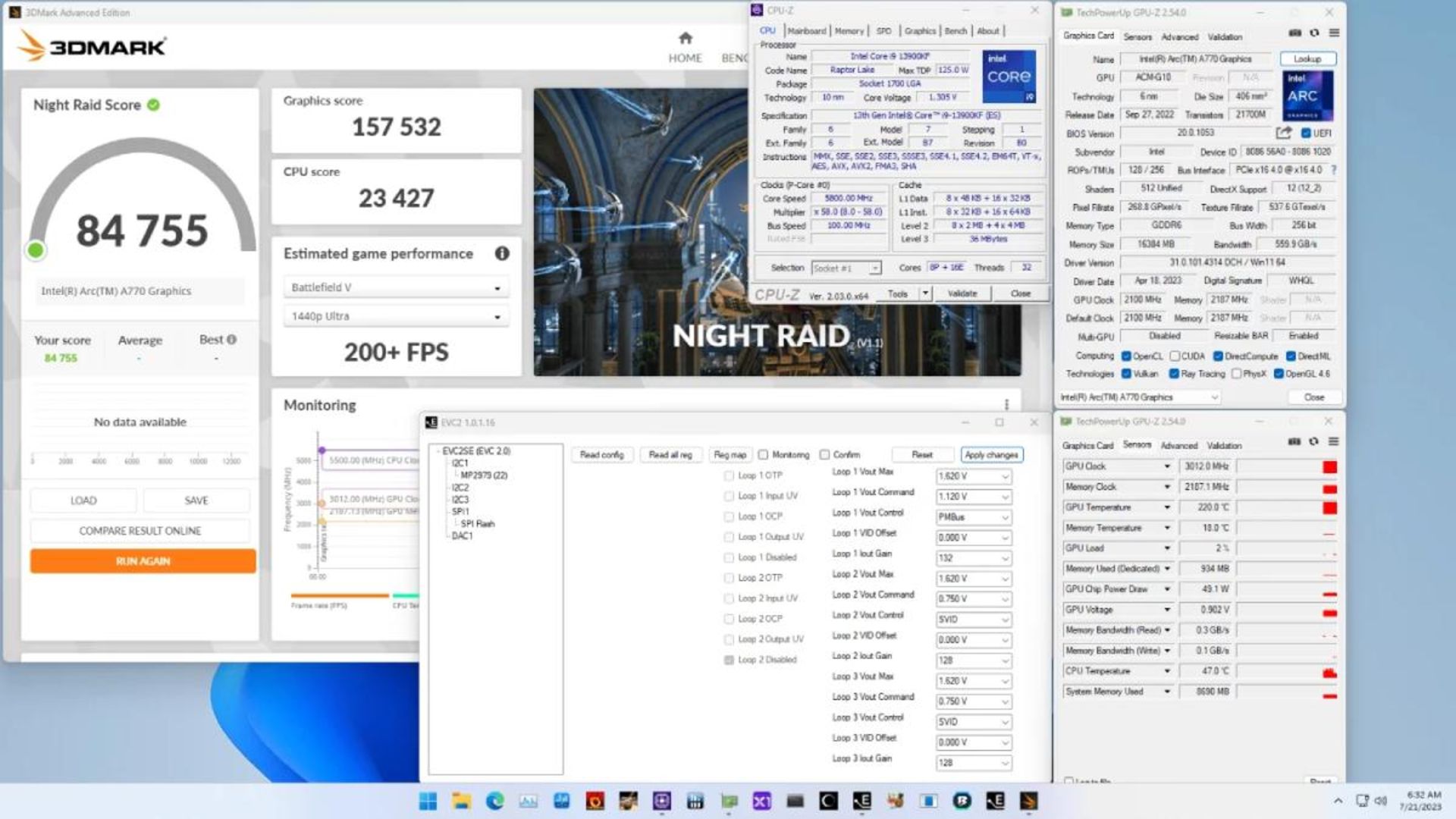Open Sensors tab in upper GPU-Z

pos(1137,36)
